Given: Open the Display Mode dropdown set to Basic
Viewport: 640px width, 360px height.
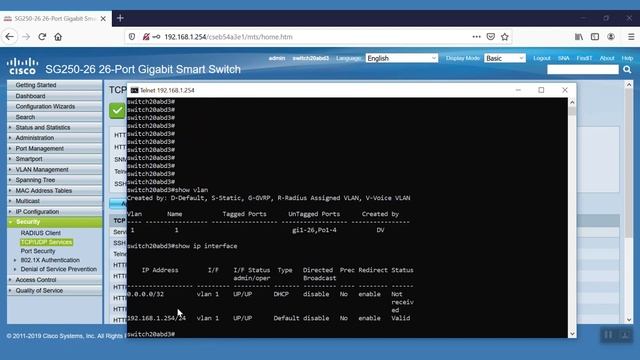Looking at the screenshot, I should point(505,58).
